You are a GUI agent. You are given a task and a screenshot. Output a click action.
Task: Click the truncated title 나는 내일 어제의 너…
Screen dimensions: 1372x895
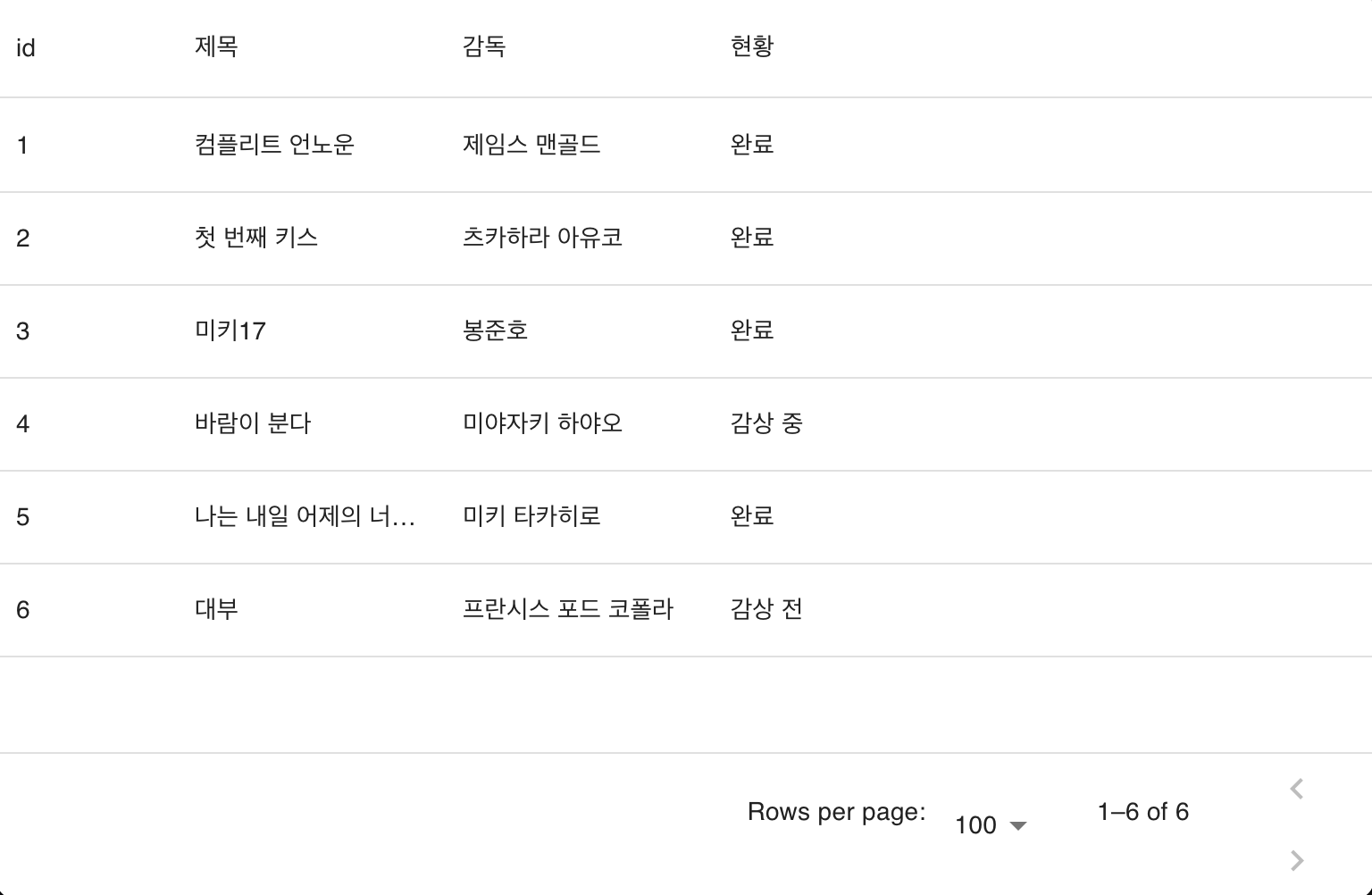[305, 516]
